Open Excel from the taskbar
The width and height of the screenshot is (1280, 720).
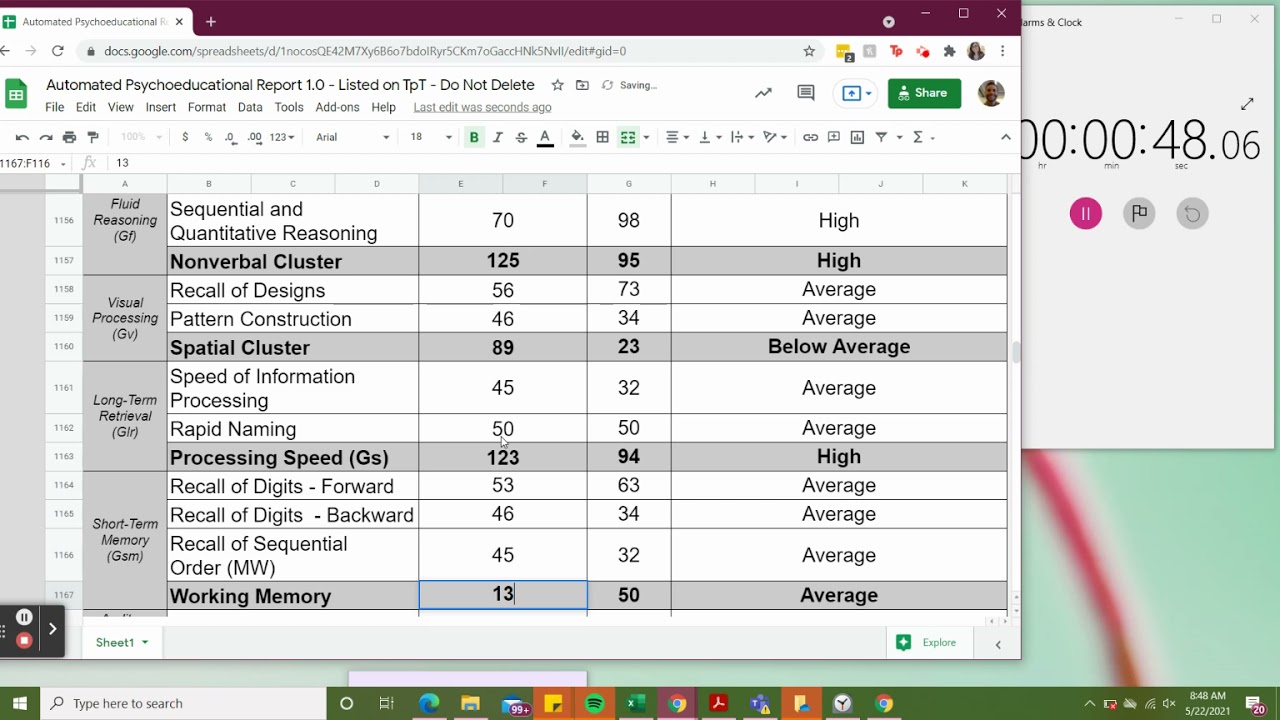click(636, 703)
